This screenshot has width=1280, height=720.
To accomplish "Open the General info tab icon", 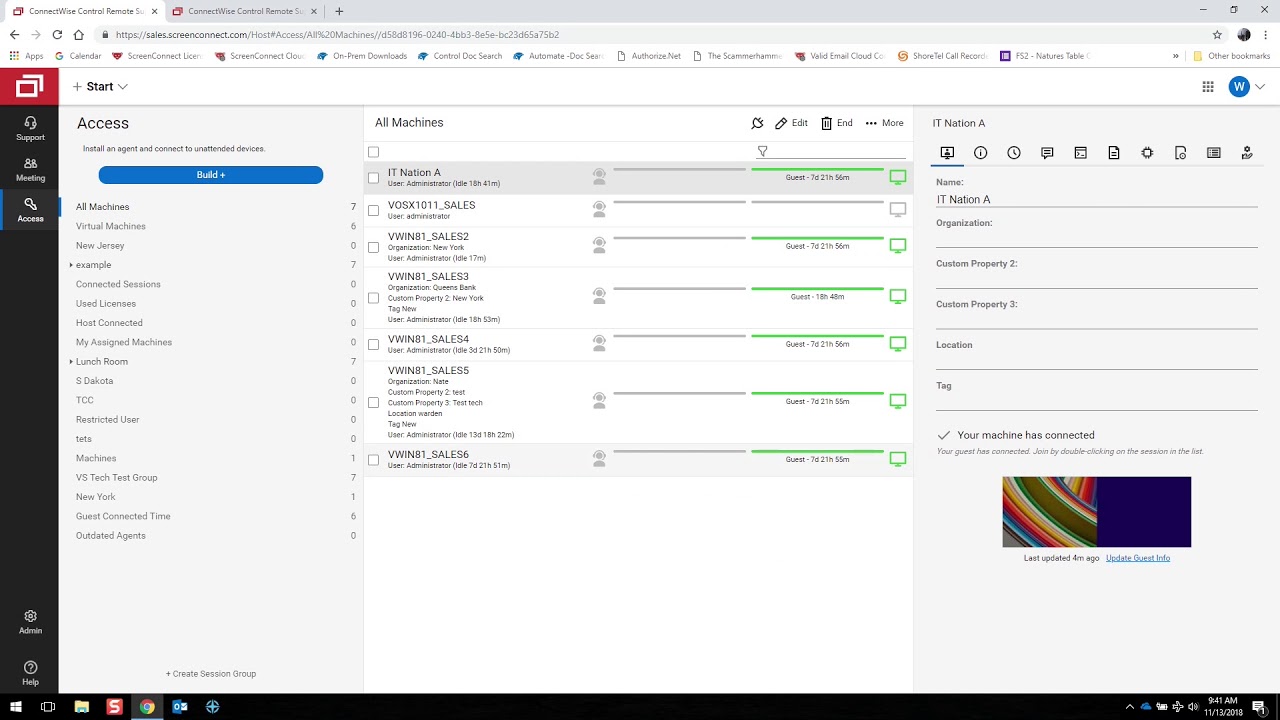I will tap(980, 153).
